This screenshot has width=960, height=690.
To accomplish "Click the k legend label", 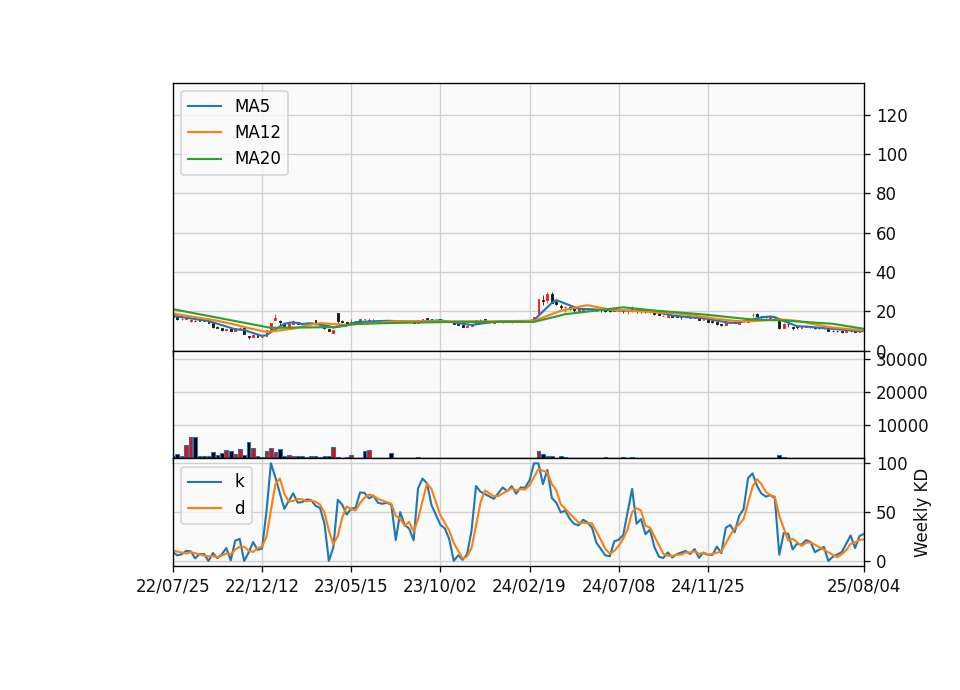I will click(x=239, y=481).
